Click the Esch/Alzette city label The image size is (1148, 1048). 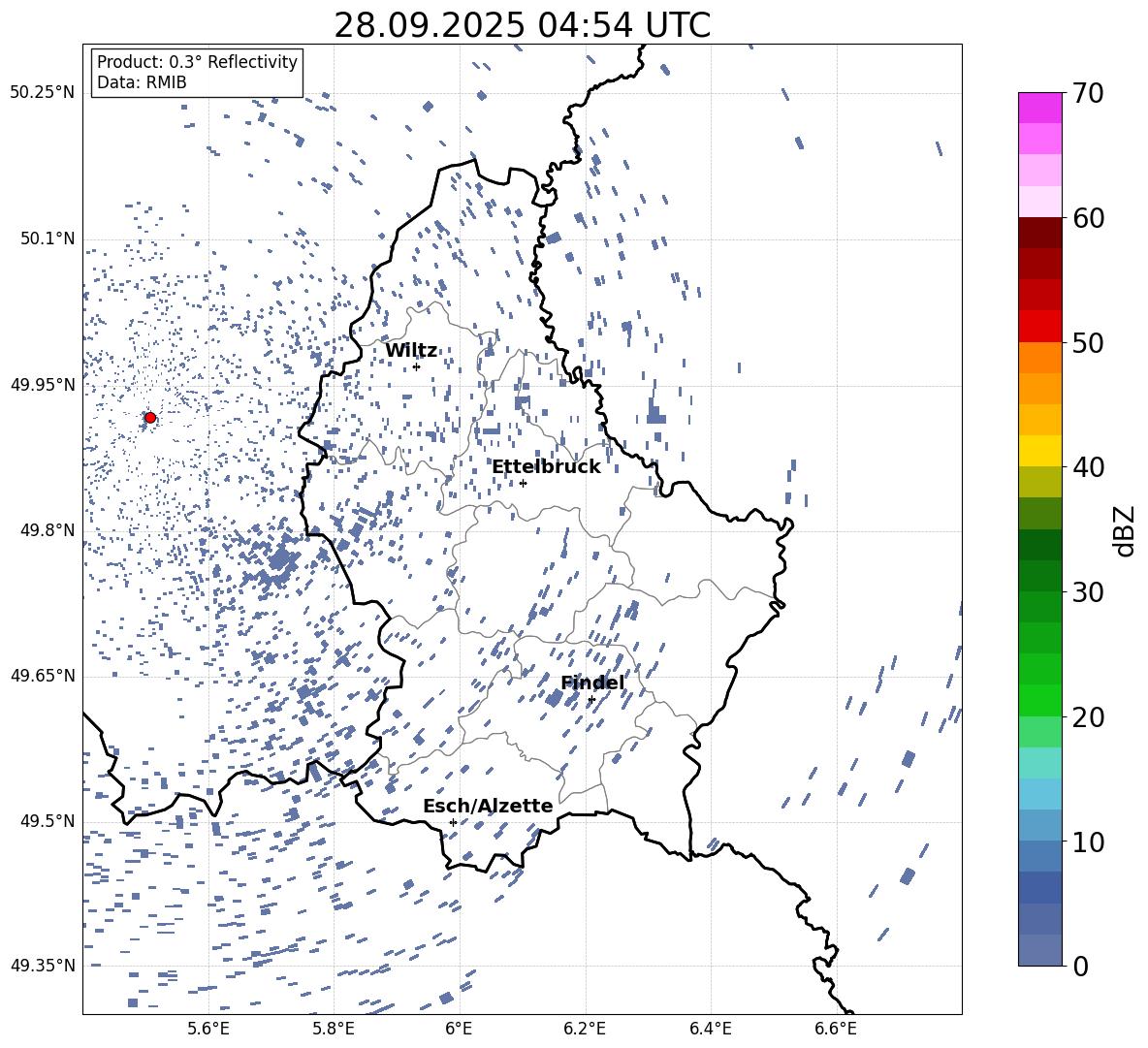[488, 806]
